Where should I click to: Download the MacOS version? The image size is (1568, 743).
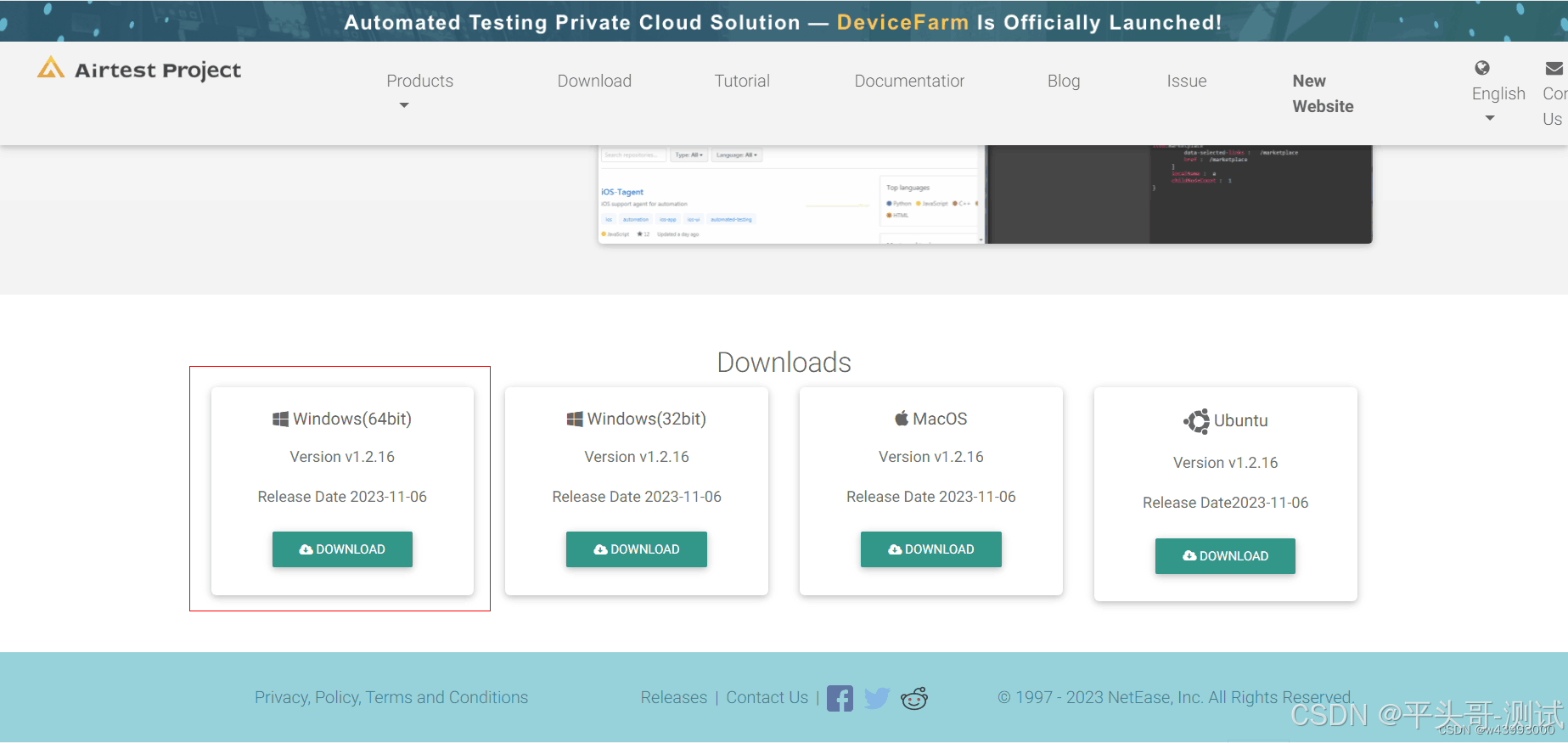tap(931, 549)
